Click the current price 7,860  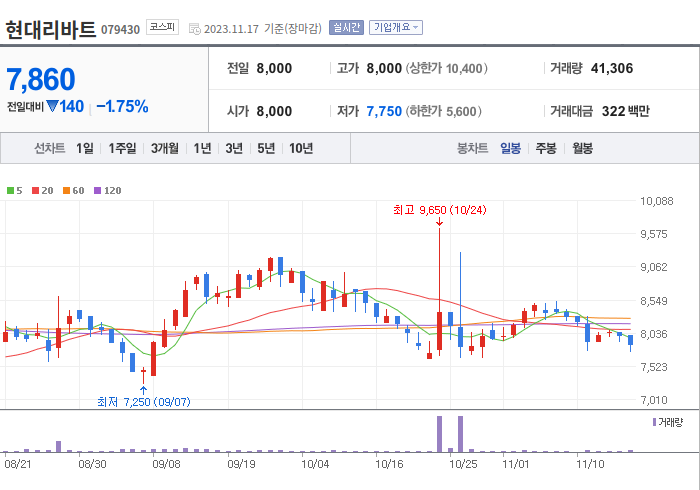[41, 79]
